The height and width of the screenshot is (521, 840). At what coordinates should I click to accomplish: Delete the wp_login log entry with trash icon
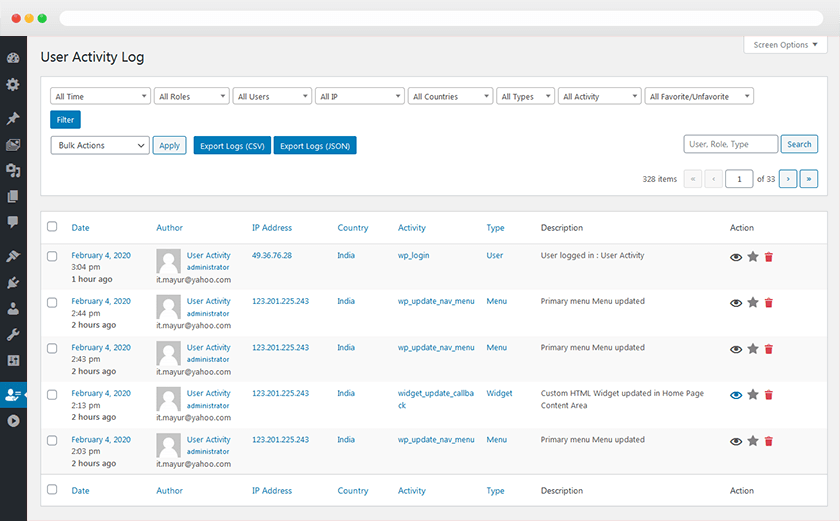tap(769, 257)
